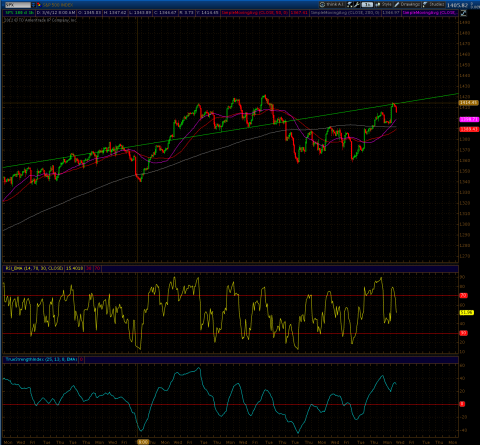The image size is (480, 445).
Task: Open the Studies menu
Action: point(433,5)
